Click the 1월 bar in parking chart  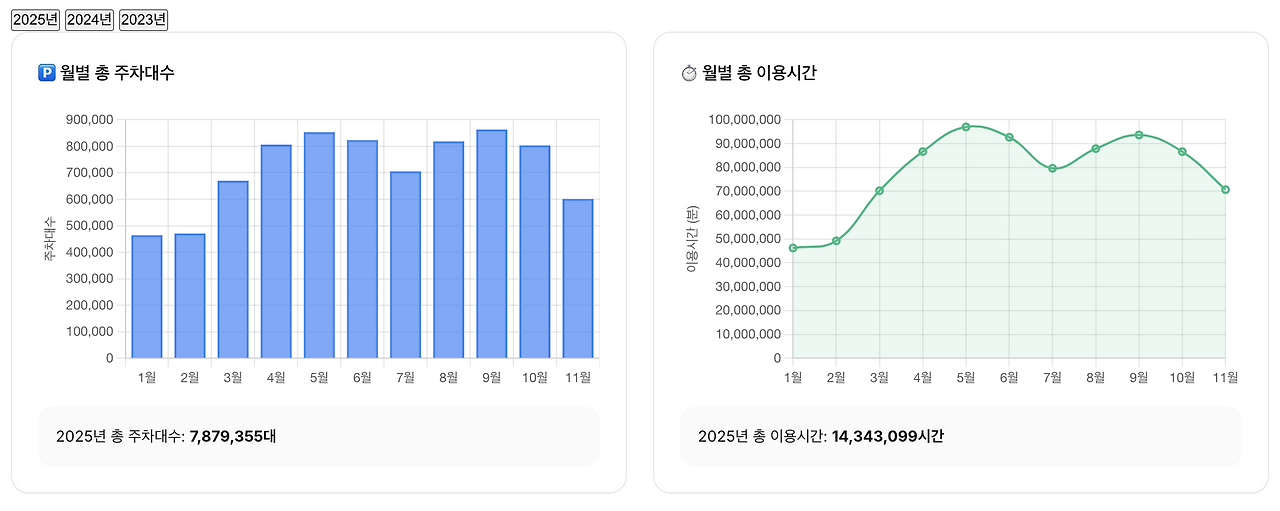(x=147, y=297)
